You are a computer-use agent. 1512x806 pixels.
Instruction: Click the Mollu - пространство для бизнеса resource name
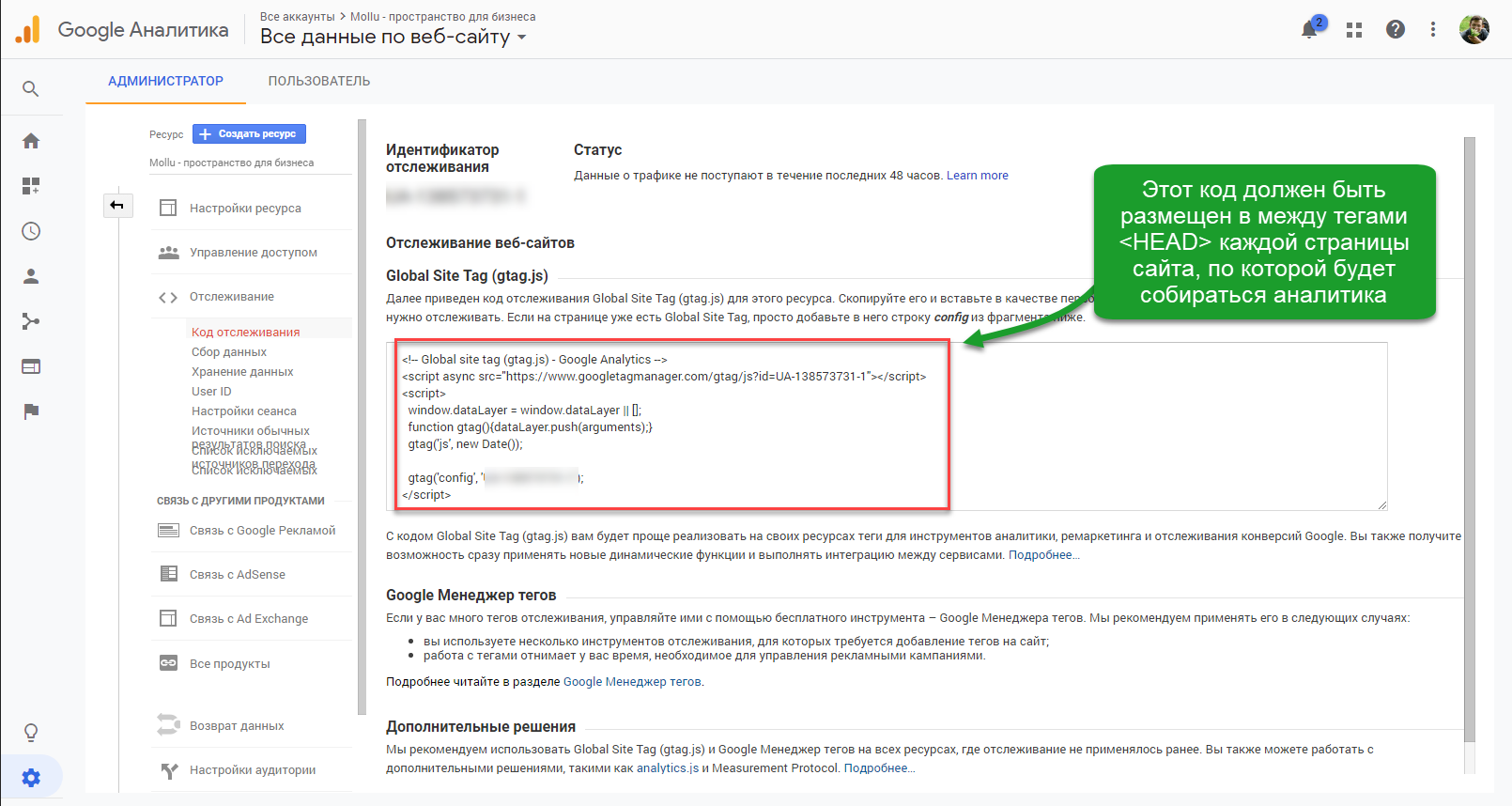pos(232,163)
